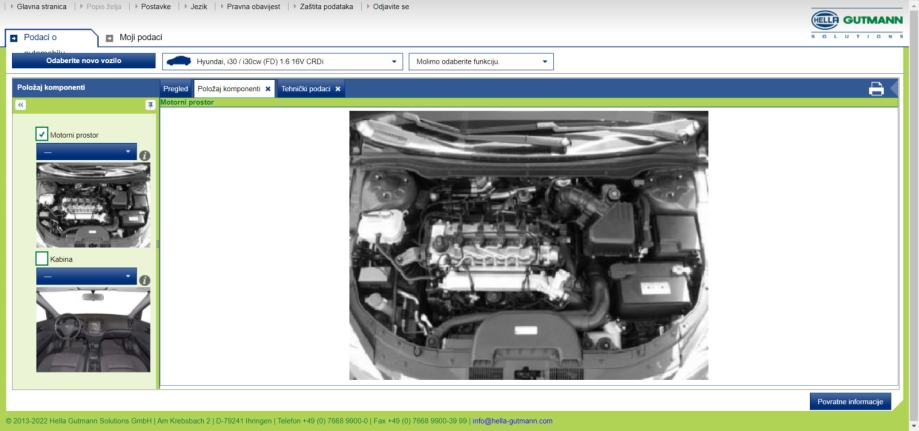919x431 pixels.
Task: Open the Molimo odaberite funkciju dropdown
Action: (x=480, y=62)
